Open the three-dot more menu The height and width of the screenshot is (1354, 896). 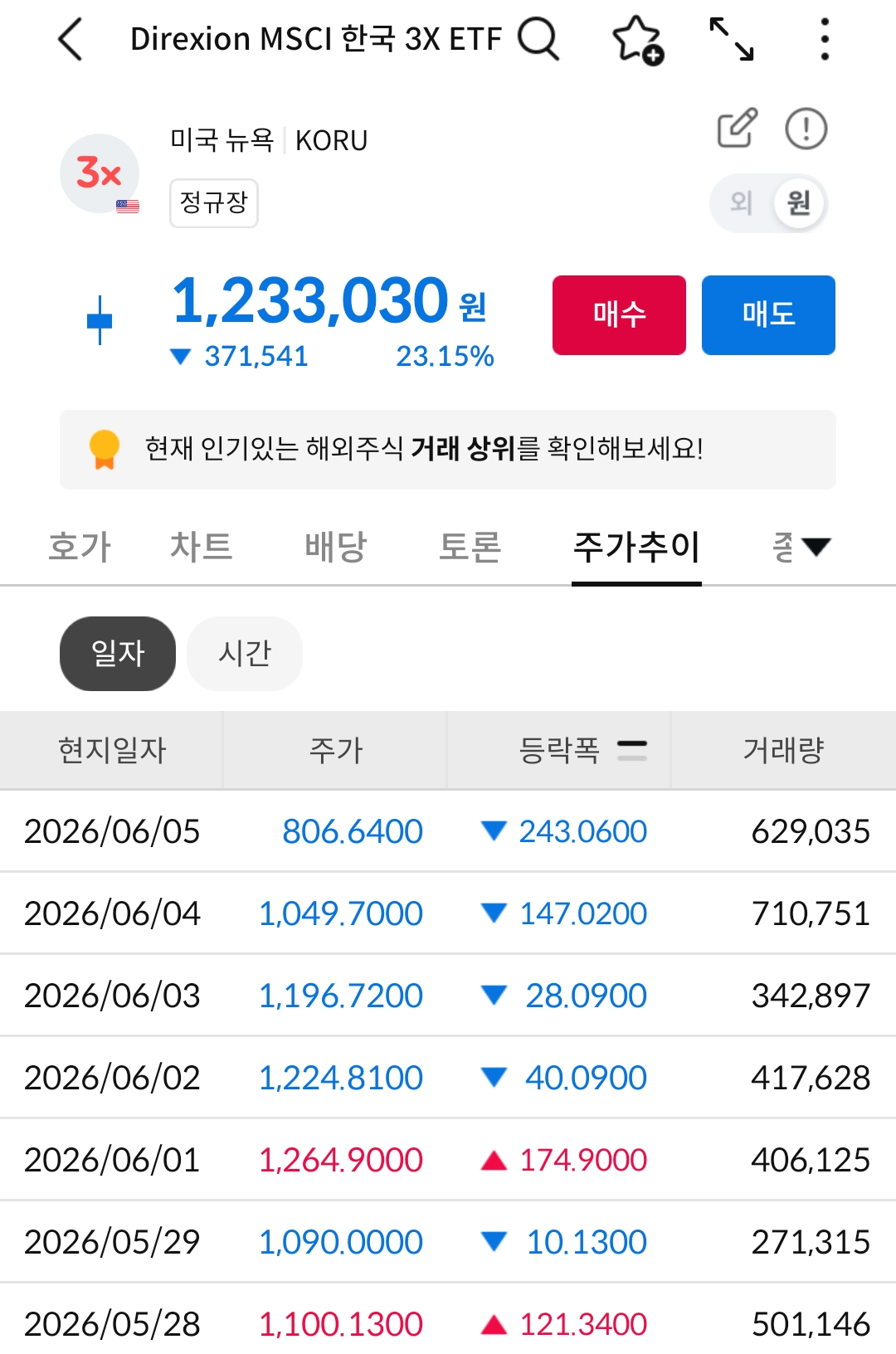pyautogui.click(x=824, y=39)
